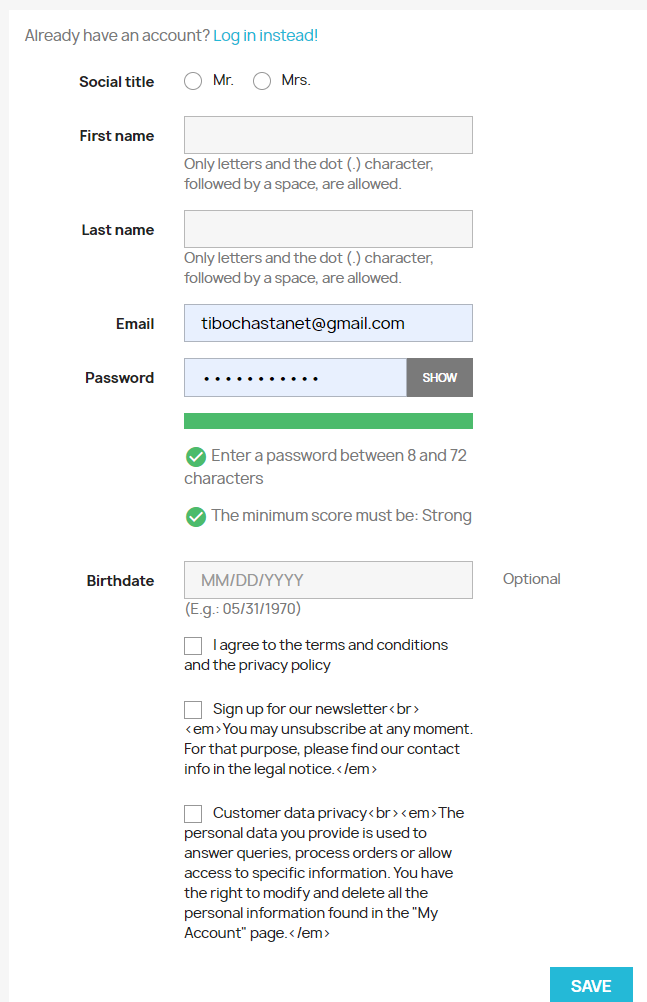Click into the Email field
Image resolution: width=647 pixels, height=1002 pixels.
(329, 323)
